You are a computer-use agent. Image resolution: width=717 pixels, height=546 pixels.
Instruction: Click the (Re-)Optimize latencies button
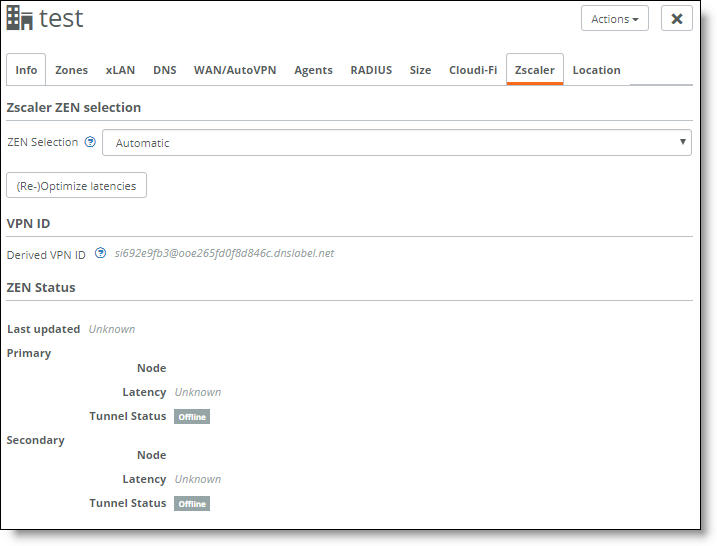tap(76, 185)
